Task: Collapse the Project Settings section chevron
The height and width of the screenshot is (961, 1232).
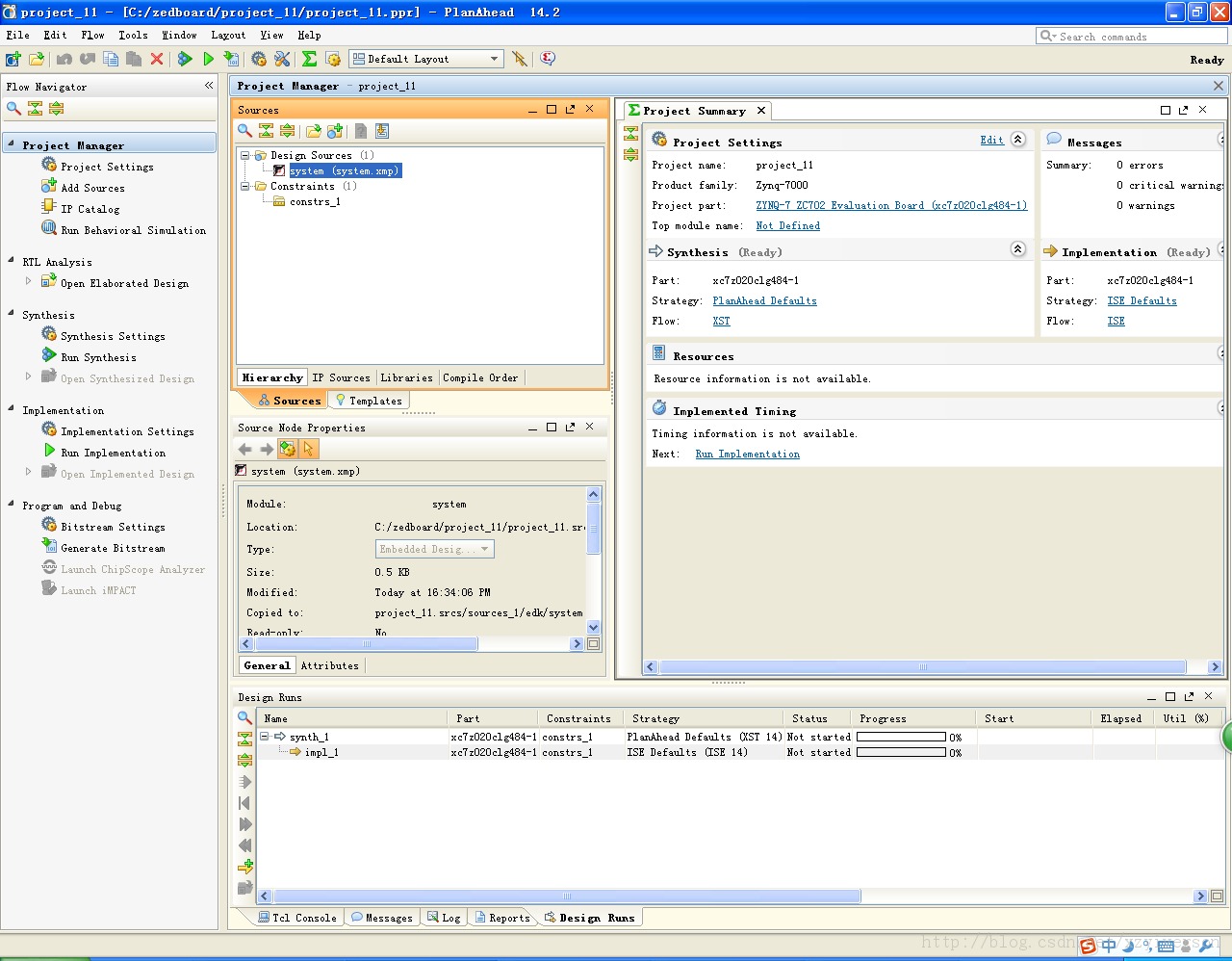Action: [x=1018, y=140]
